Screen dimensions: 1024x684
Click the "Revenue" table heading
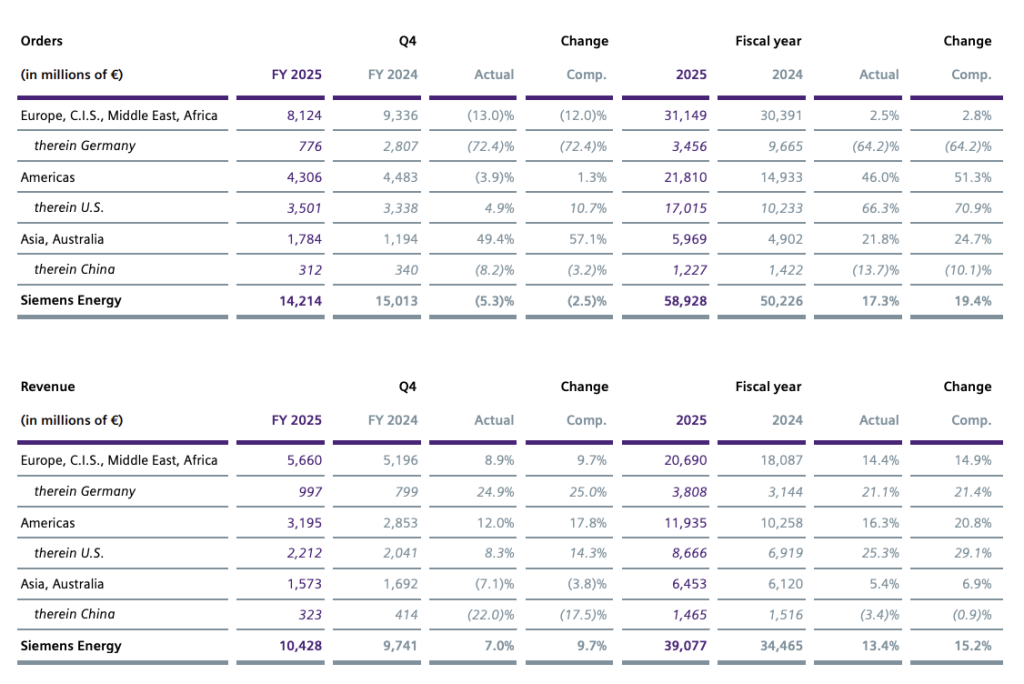coord(47,386)
